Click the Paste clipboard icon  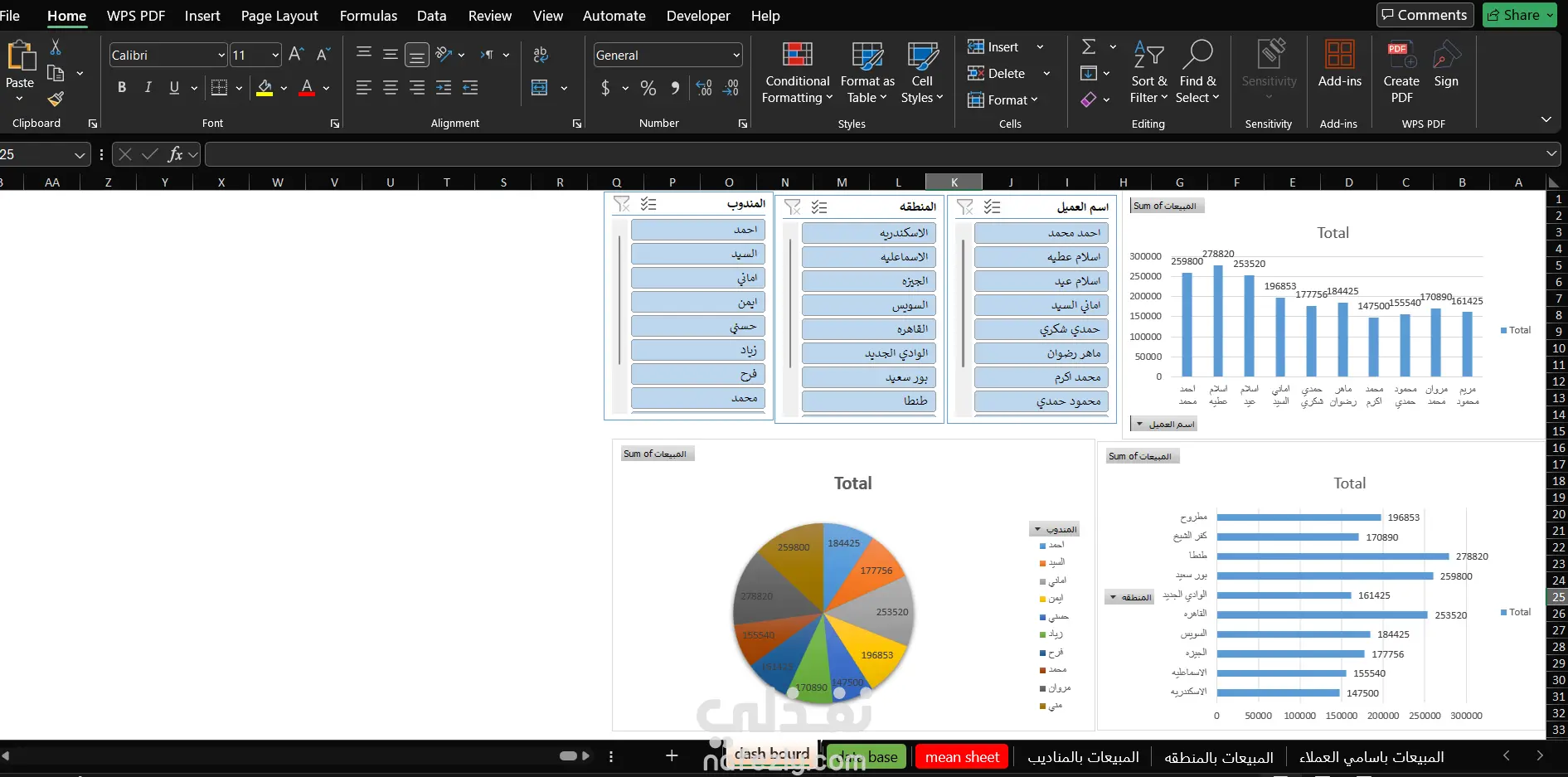coord(21,56)
